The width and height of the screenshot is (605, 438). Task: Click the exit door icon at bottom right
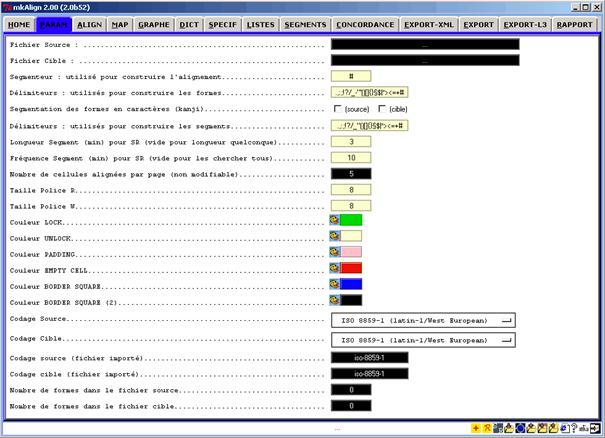595,428
